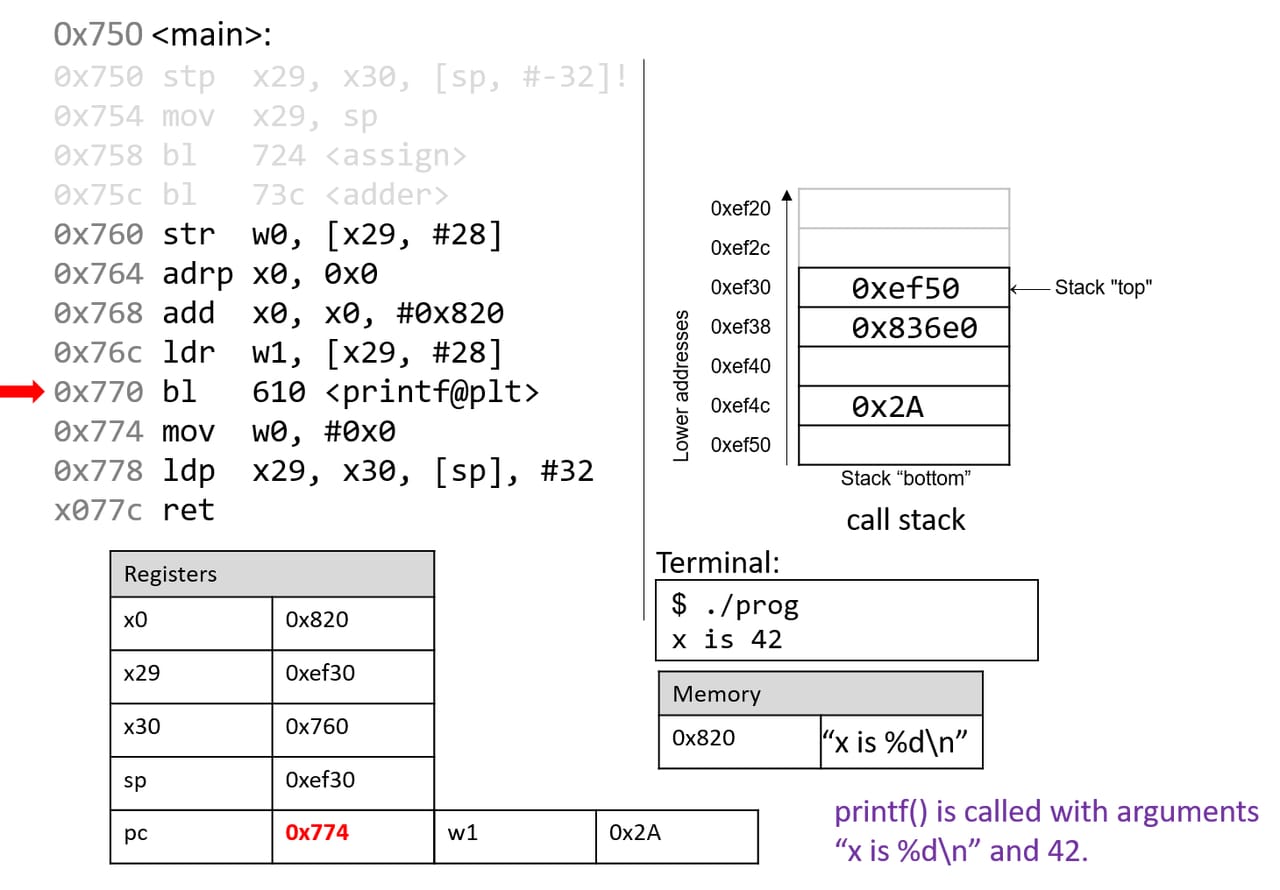Screen dimensions: 1280x890
Task: Click the stack cell containing 0xef50
Action: [905, 288]
